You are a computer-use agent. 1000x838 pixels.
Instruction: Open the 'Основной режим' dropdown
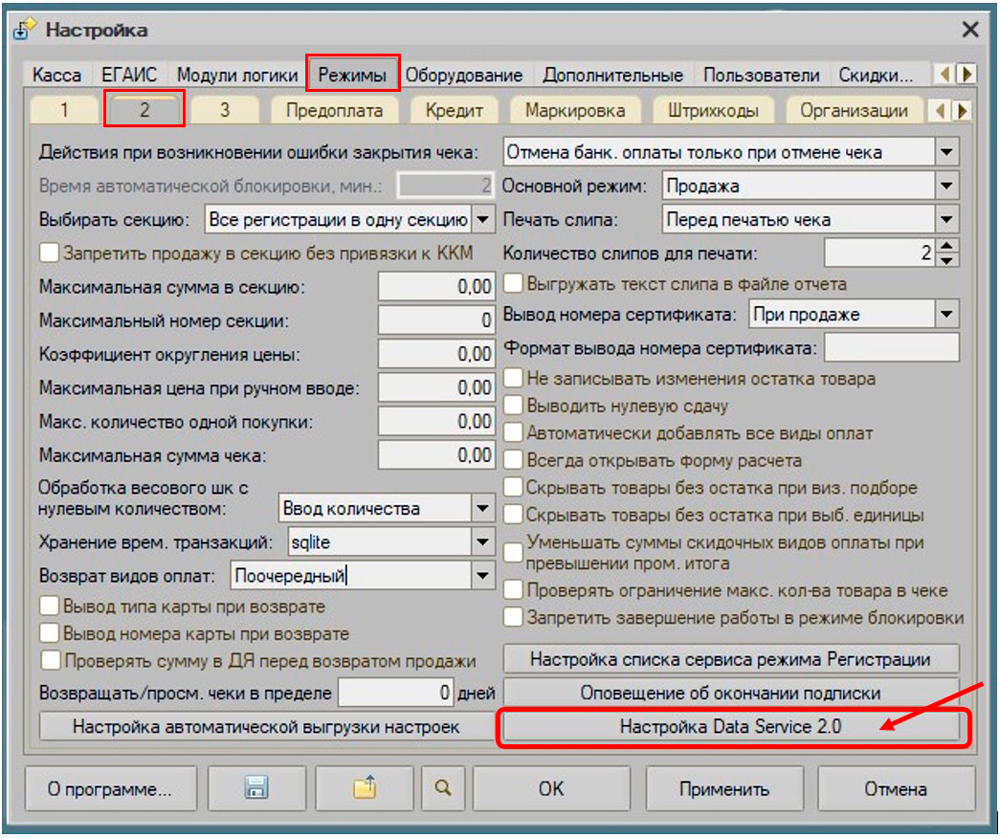(946, 186)
